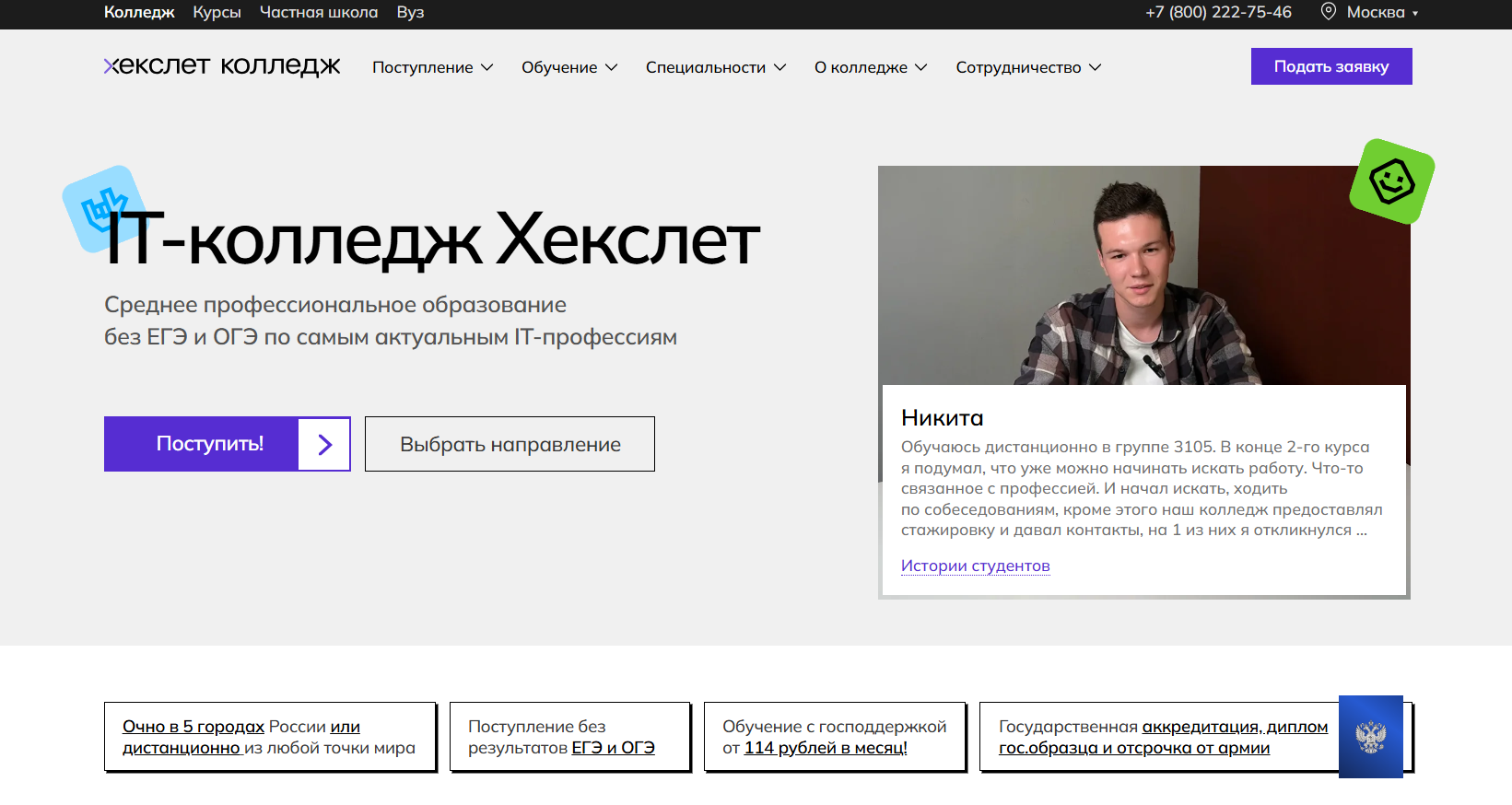Click the Обучаюсь дистанционно в группе 3105 testimonial text
Screen dimensions: 1512x805
click(1142, 488)
